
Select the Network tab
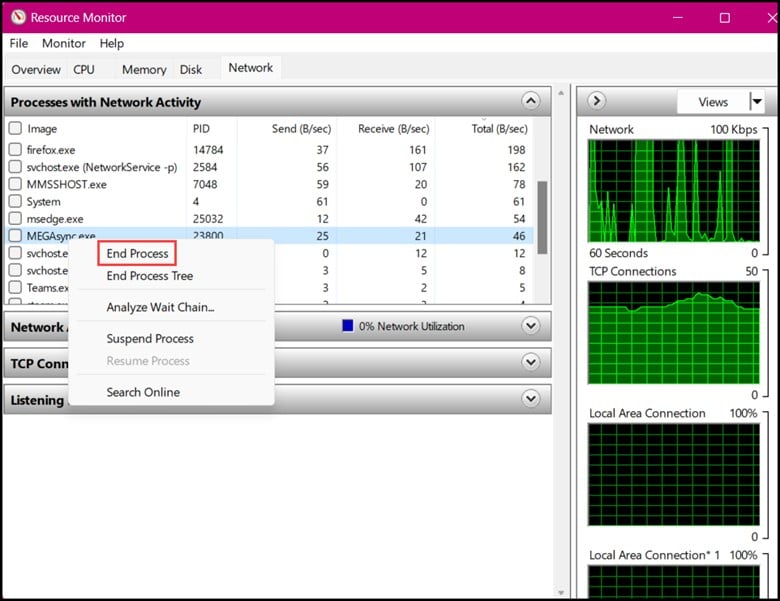(x=251, y=68)
